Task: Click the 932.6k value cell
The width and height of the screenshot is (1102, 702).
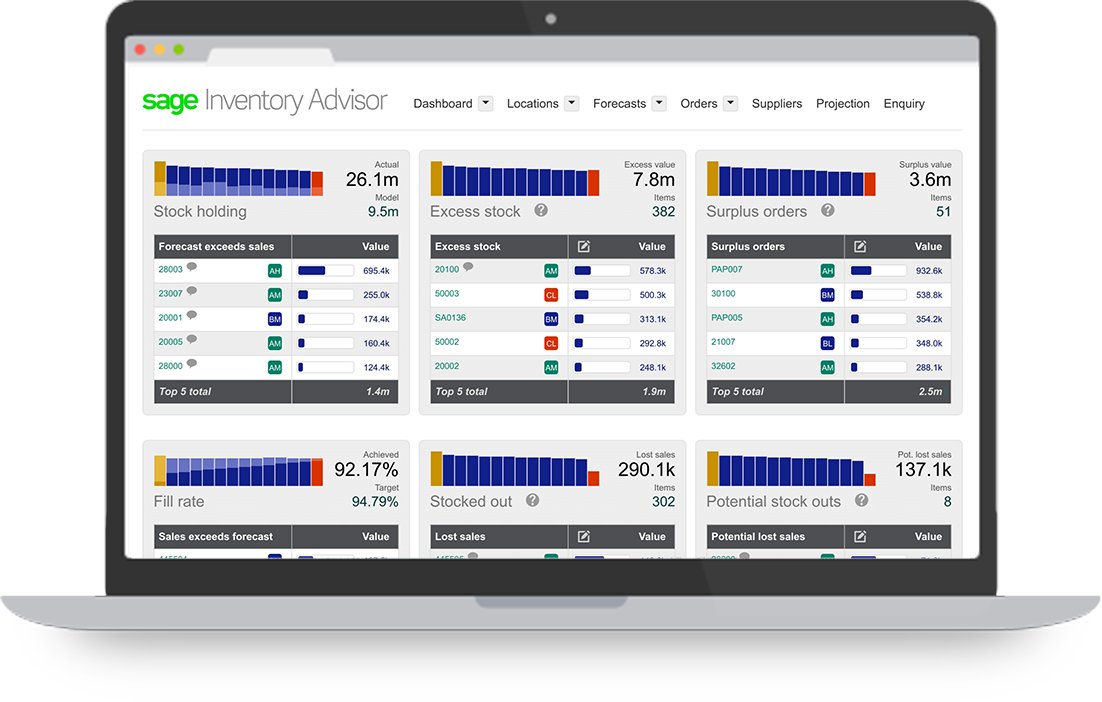Action: pyautogui.click(x=929, y=271)
